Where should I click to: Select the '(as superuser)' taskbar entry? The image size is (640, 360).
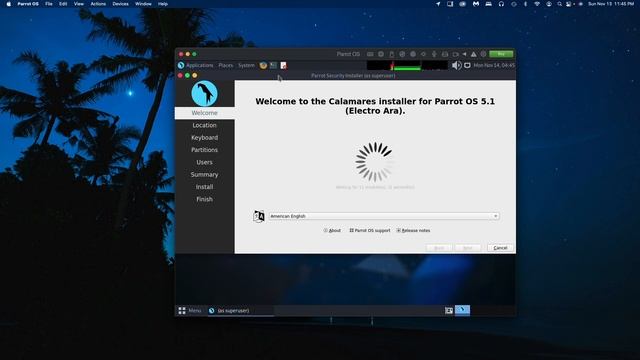pyautogui.click(x=241, y=311)
